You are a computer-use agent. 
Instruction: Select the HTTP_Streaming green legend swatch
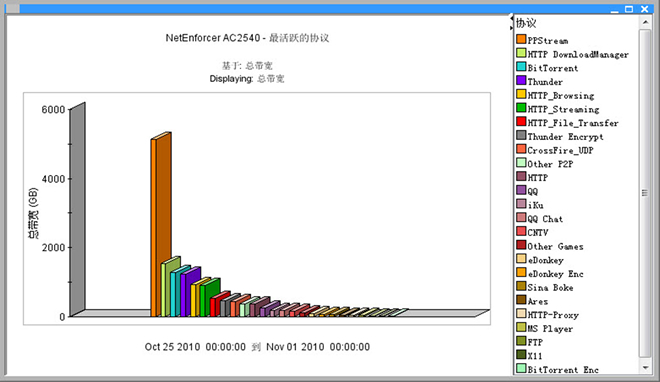coord(521,108)
